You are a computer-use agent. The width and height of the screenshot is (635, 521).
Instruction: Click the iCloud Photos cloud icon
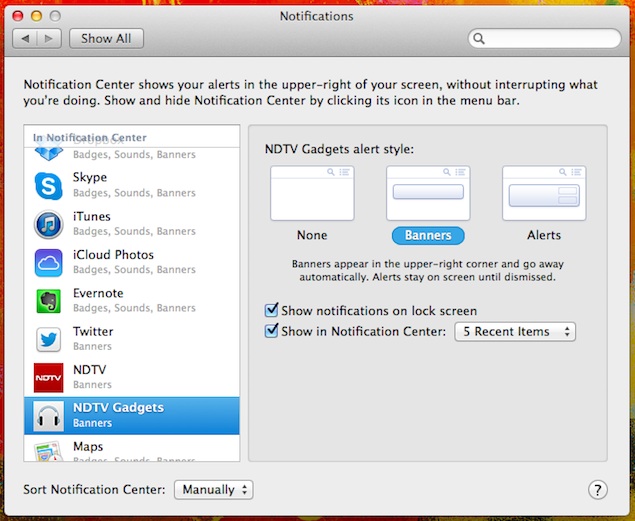(49, 263)
